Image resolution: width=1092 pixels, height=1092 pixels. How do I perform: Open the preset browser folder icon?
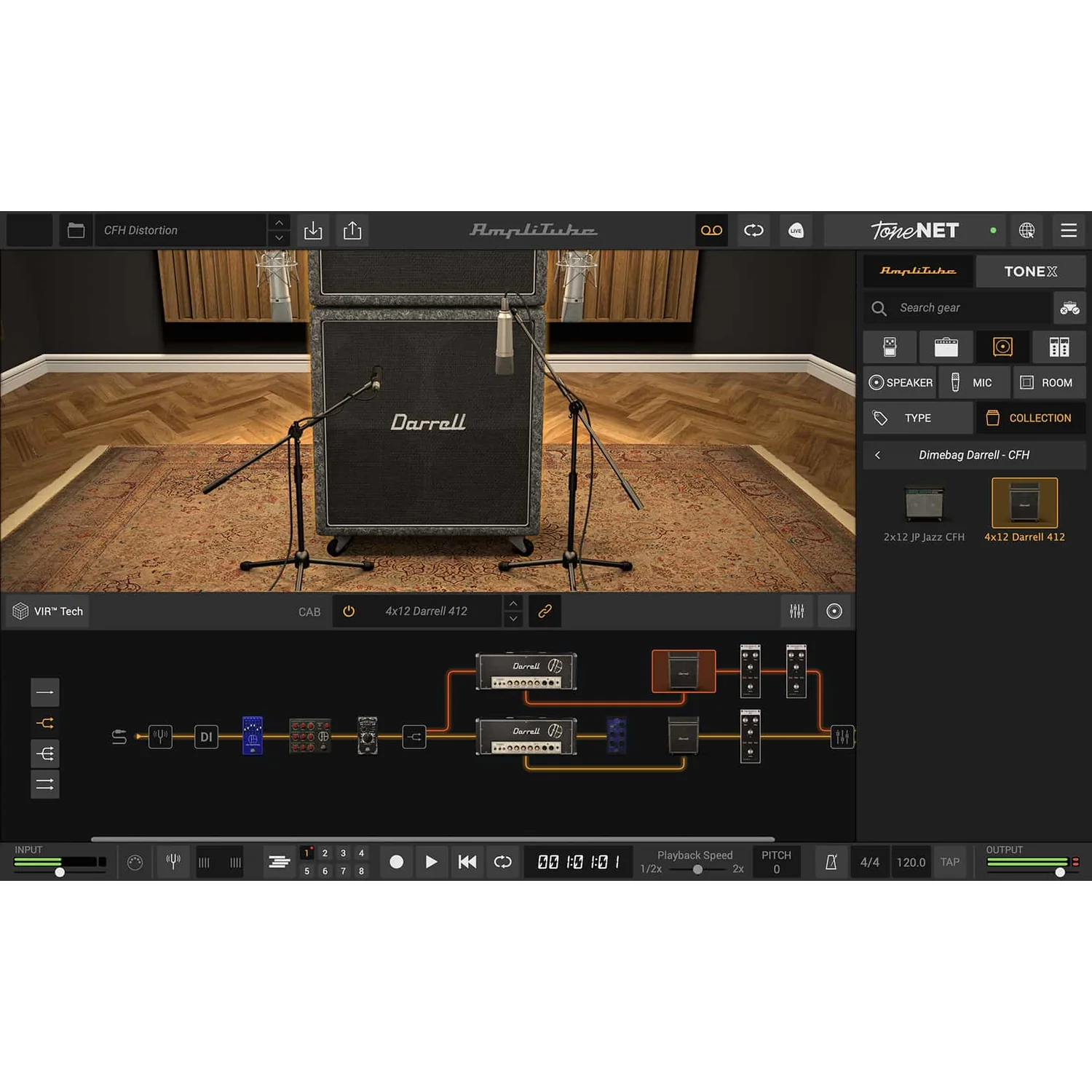coord(76,231)
